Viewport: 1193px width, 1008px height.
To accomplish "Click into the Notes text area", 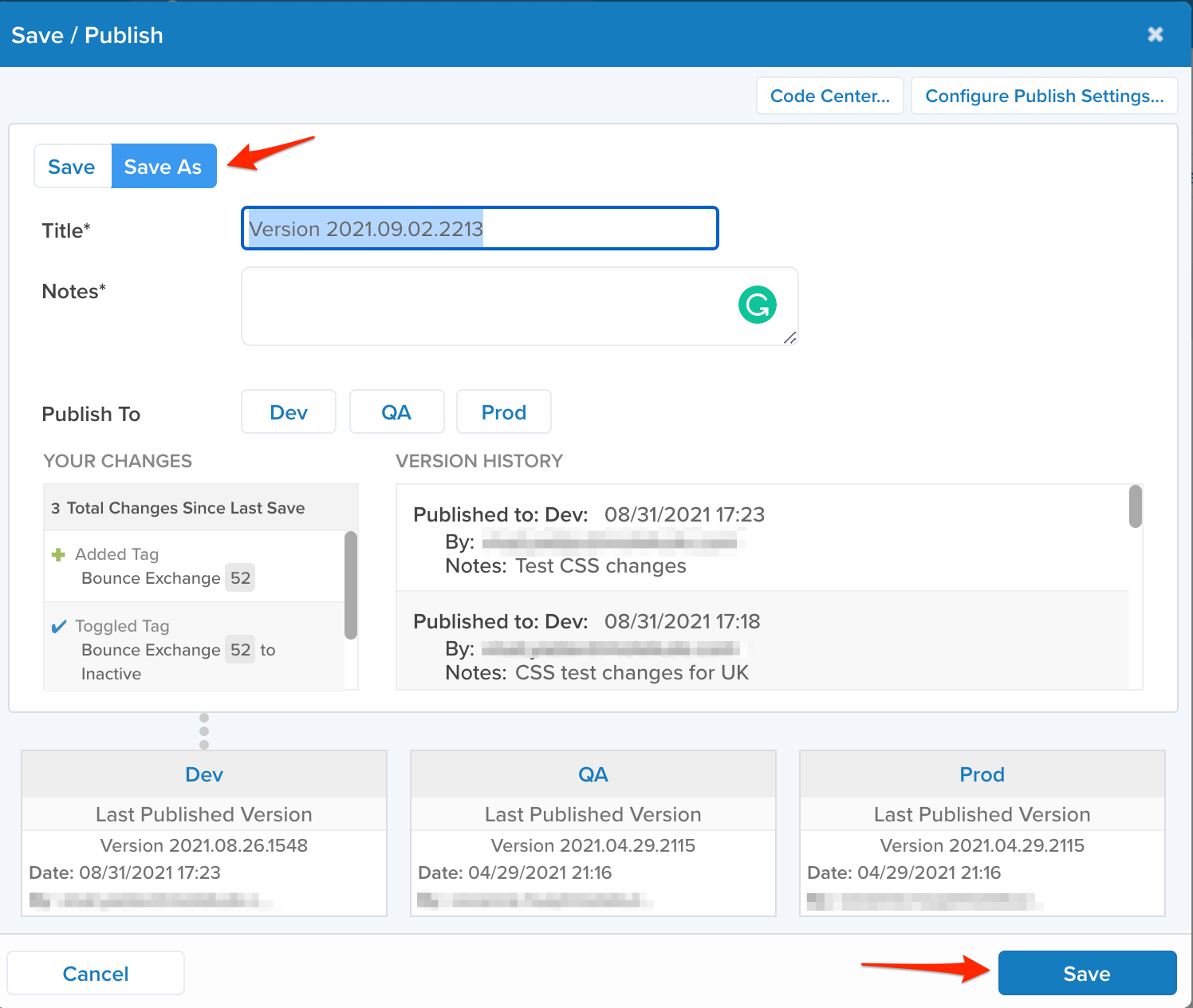I will [x=519, y=306].
